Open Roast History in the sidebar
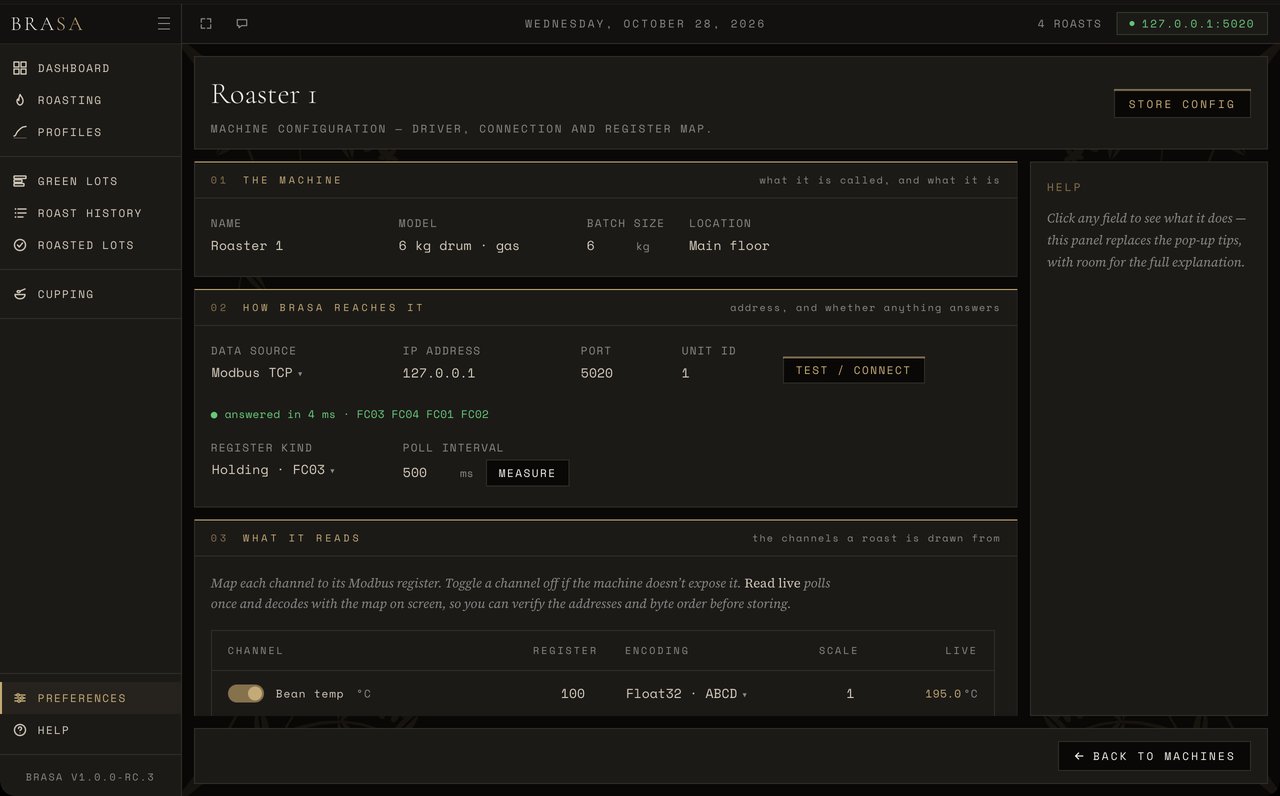This screenshot has height=796, width=1280. coord(90,213)
